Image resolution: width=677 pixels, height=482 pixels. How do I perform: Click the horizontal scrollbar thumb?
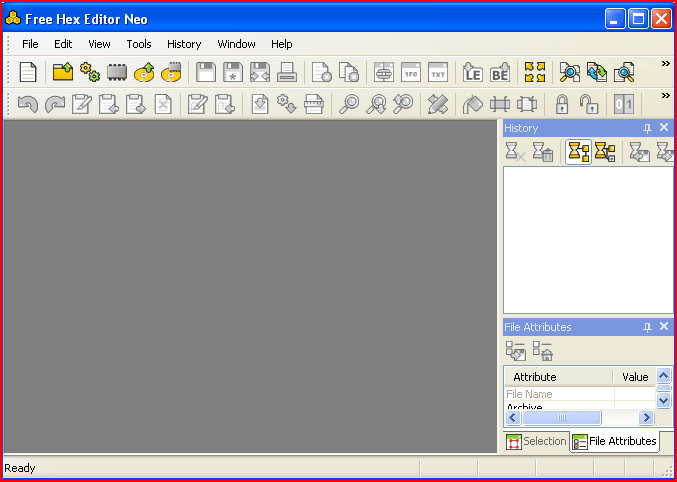point(561,418)
